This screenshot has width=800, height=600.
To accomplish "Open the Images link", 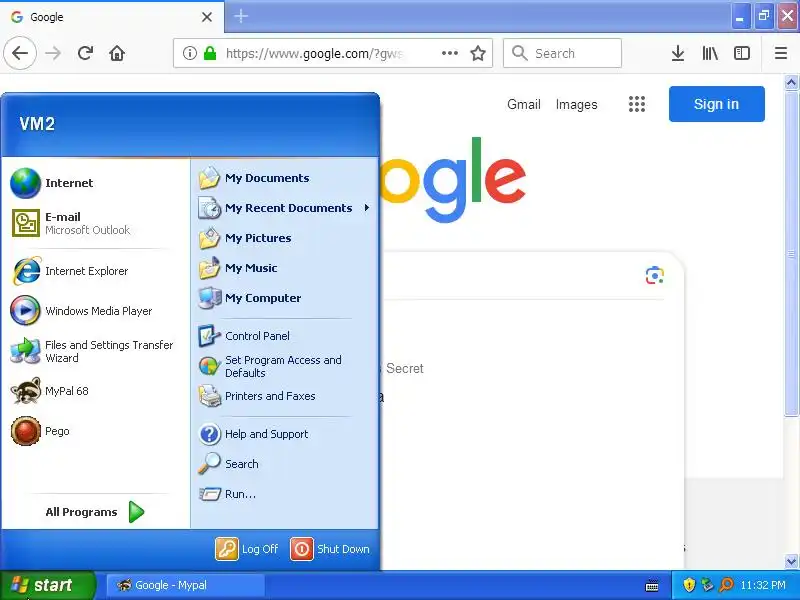I will 576,104.
